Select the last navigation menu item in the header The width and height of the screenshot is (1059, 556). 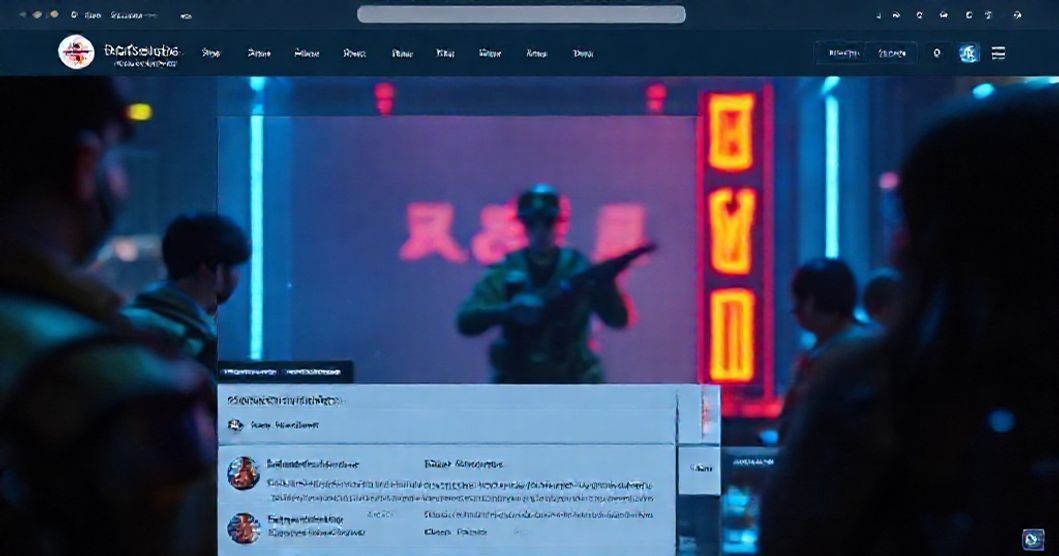583,53
